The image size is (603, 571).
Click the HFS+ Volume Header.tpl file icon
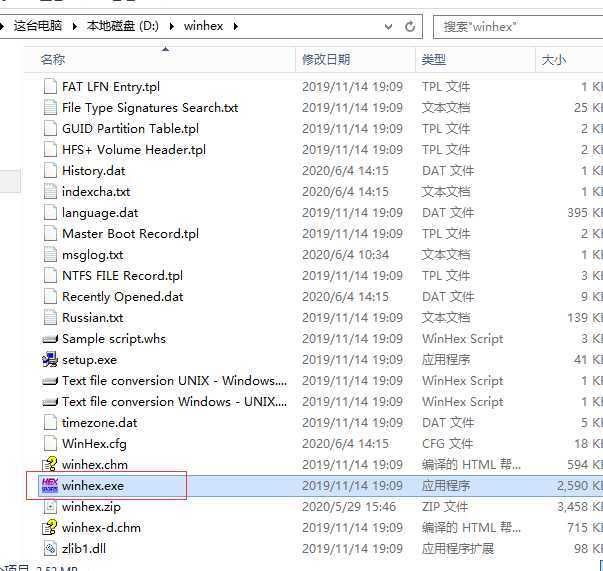pos(50,150)
